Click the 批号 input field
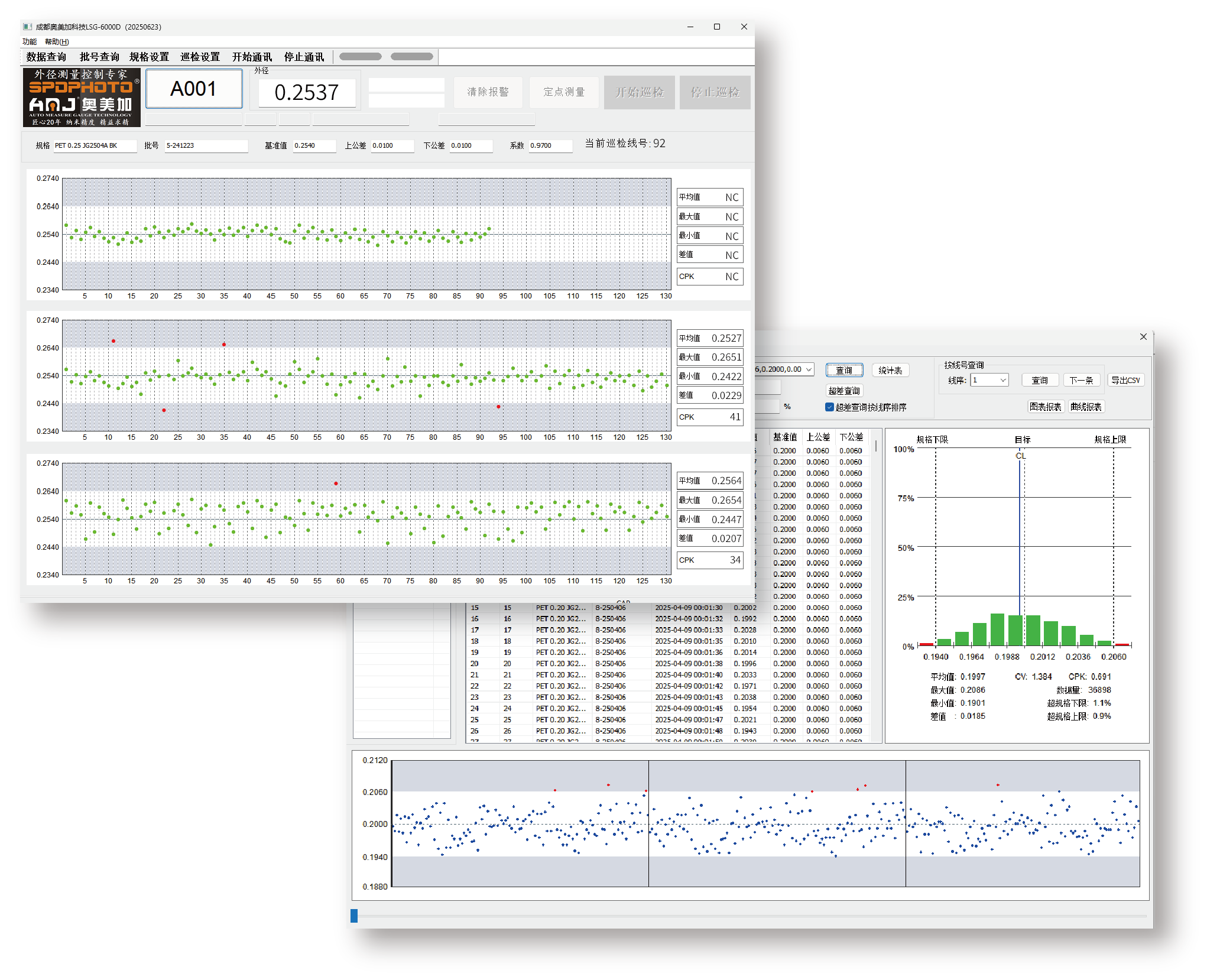The image size is (1207, 980). (206, 145)
